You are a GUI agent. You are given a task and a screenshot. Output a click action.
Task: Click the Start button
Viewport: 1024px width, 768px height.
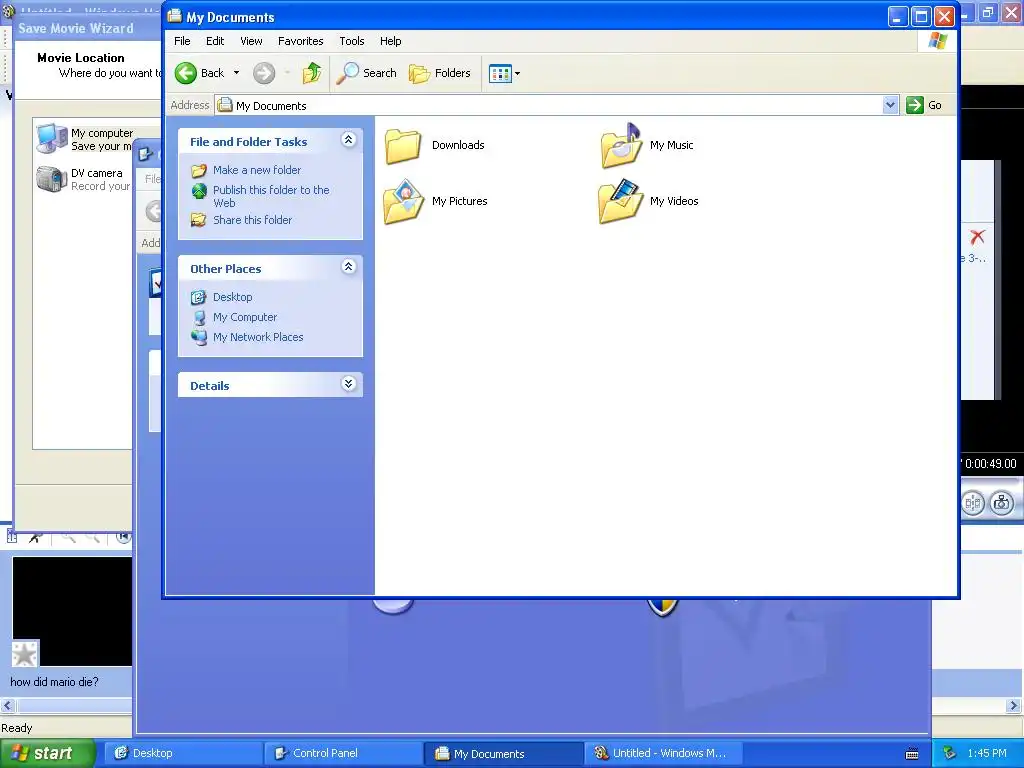pos(47,753)
